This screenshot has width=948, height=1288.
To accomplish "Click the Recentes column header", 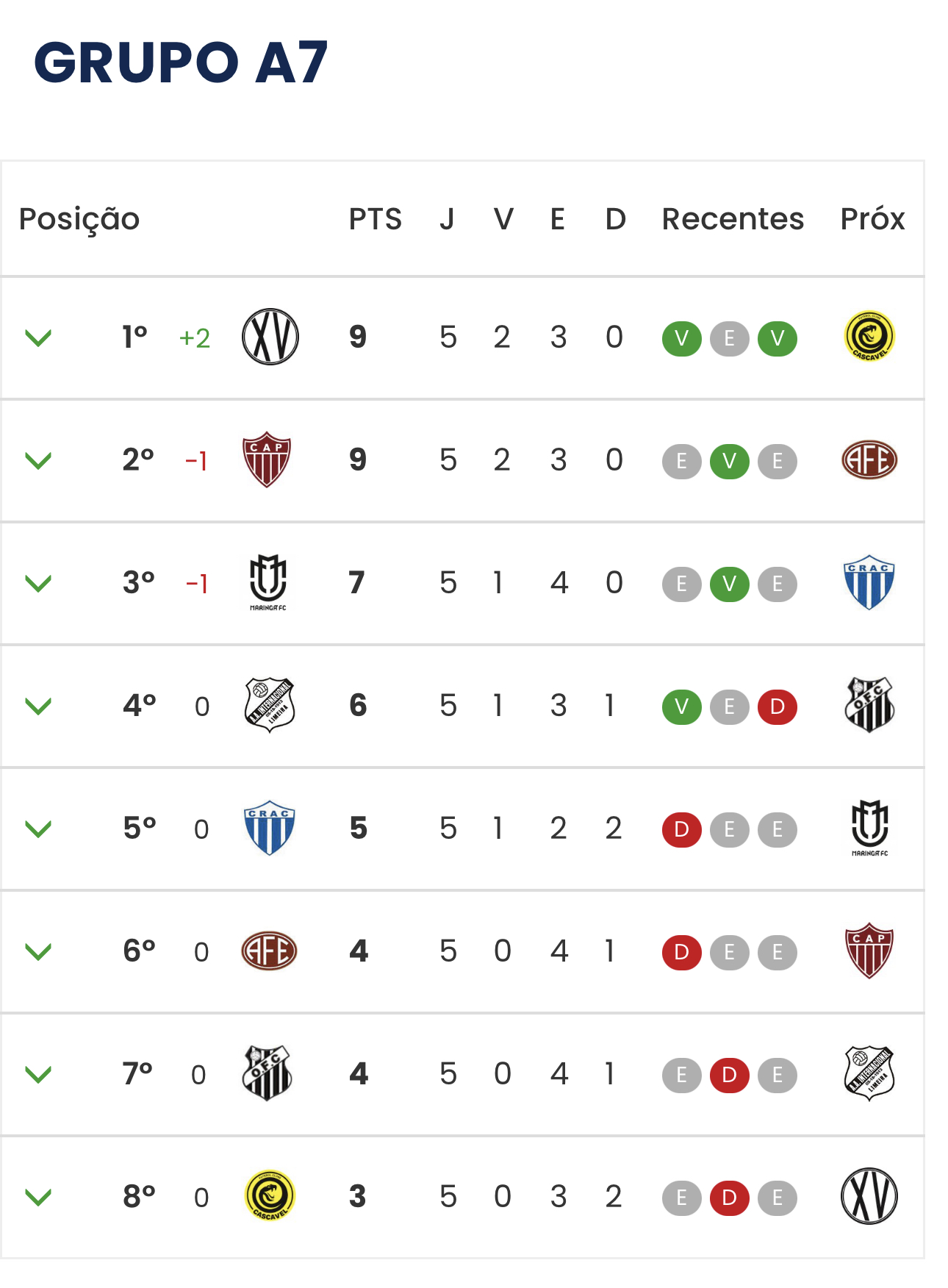I will 733,219.
